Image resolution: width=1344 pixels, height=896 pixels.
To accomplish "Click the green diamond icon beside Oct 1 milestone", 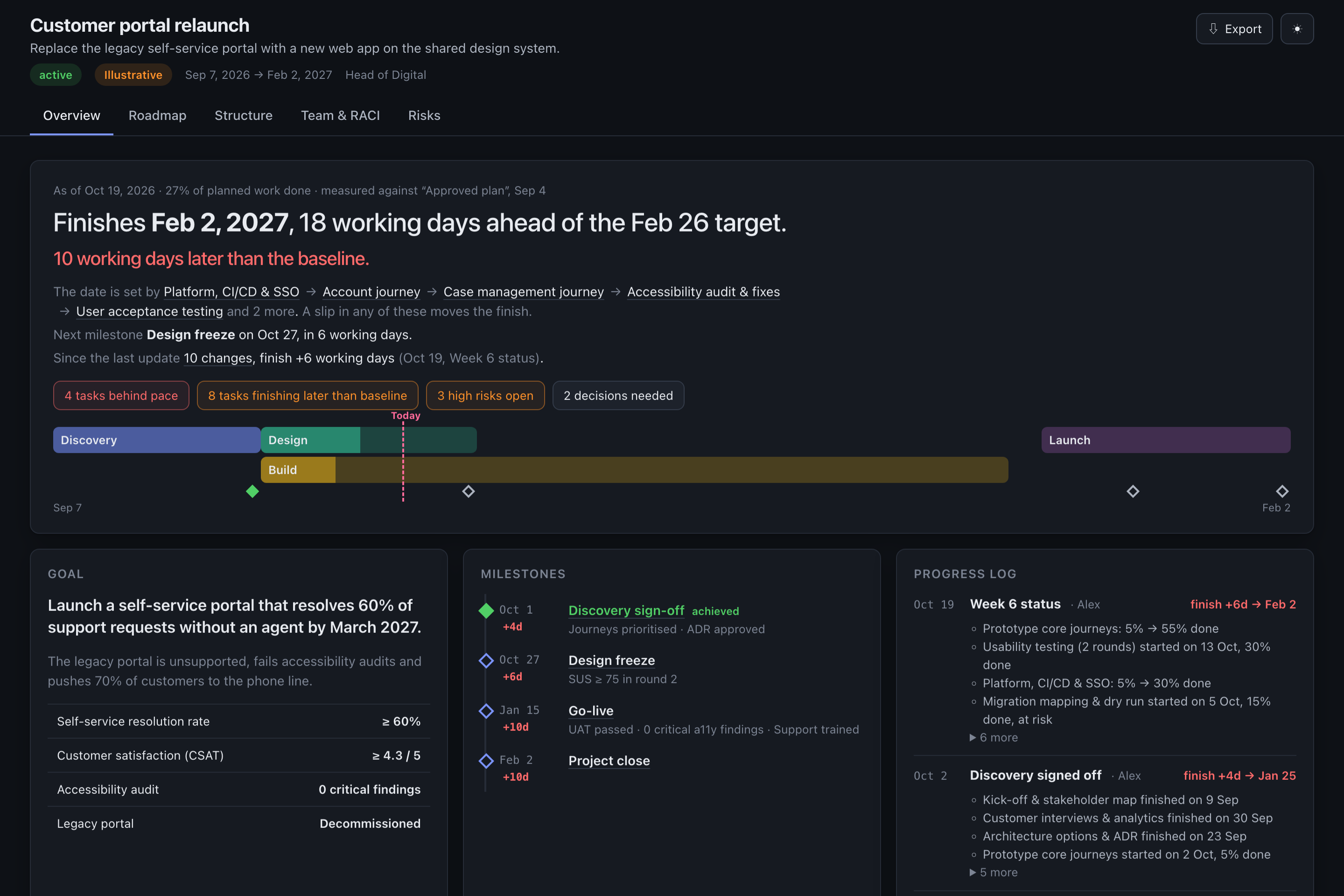I will point(486,611).
